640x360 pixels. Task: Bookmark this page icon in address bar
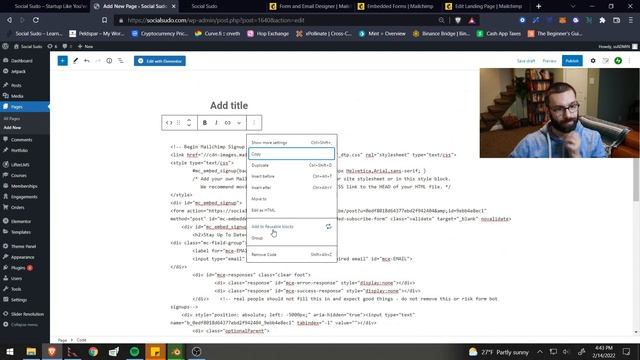pyautogui.click(x=105, y=20)
